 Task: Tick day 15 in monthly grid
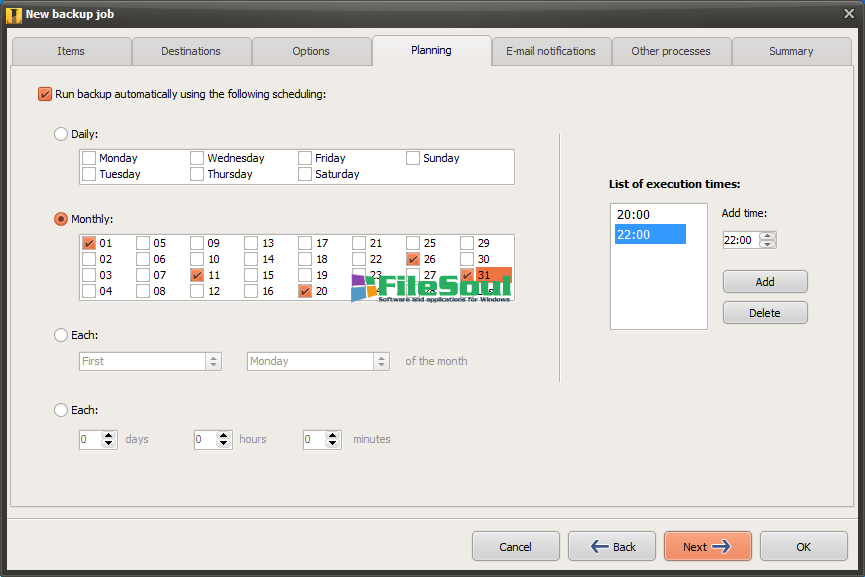pyautogui.click(x=251, y=275)
